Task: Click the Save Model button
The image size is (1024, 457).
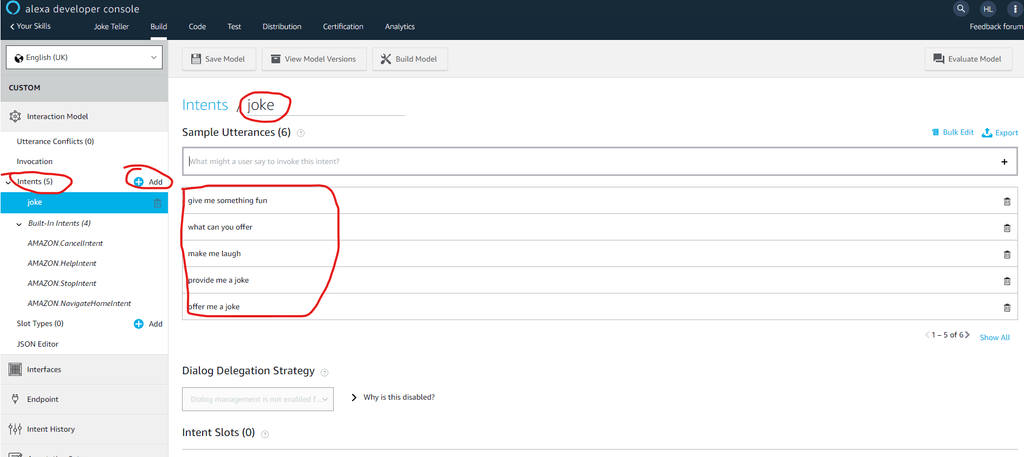Action: click(217, 59)
